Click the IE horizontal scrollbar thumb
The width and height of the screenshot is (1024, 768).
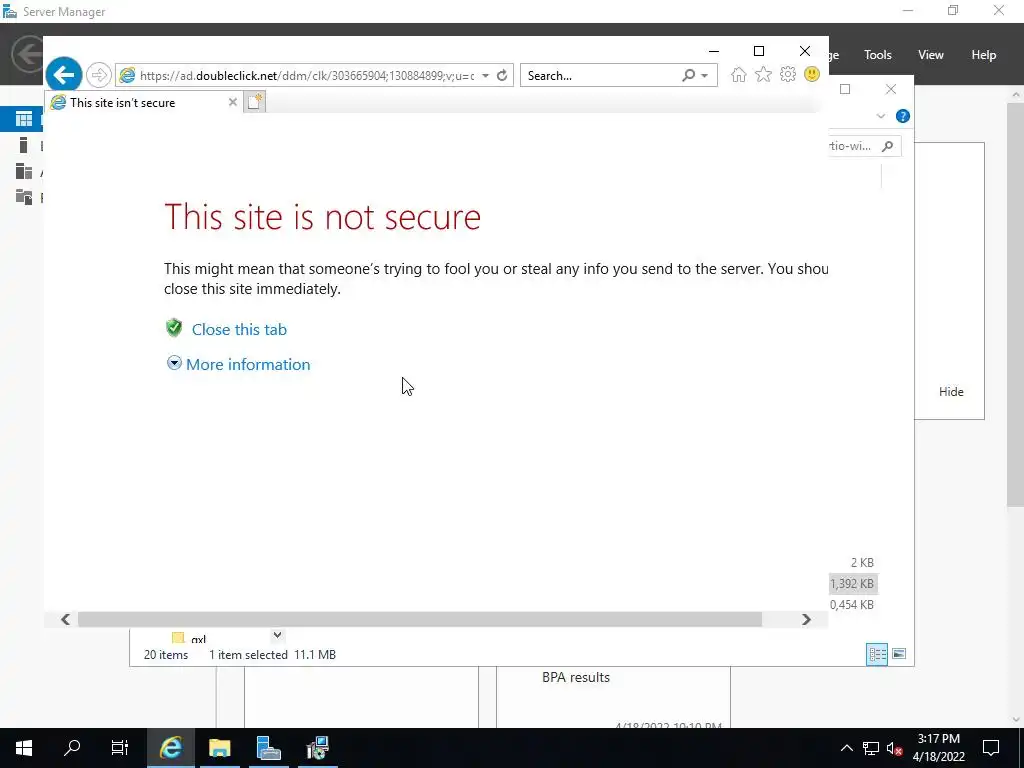[x=420, y=619]
